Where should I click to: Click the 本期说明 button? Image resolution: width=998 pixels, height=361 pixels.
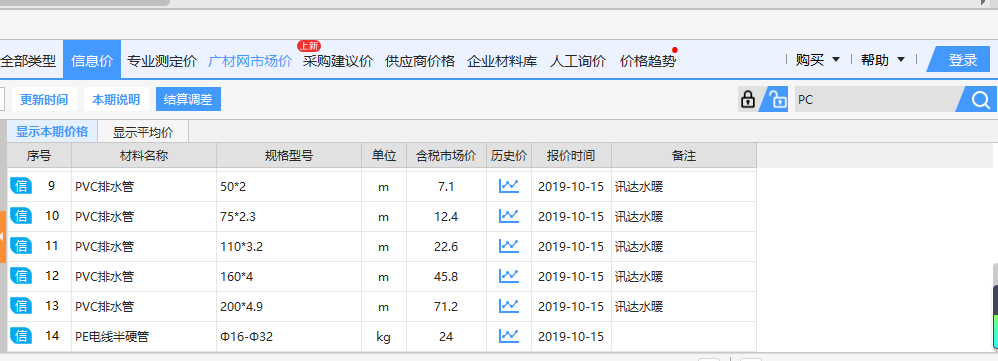[116, 99]
